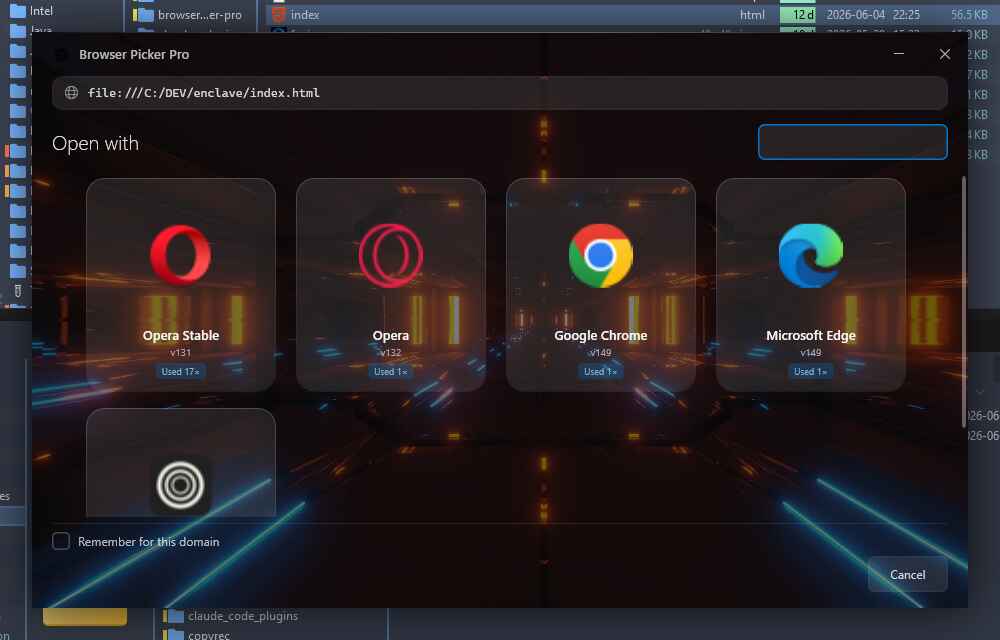Click the HTML file icon next to index

point(279,14)
